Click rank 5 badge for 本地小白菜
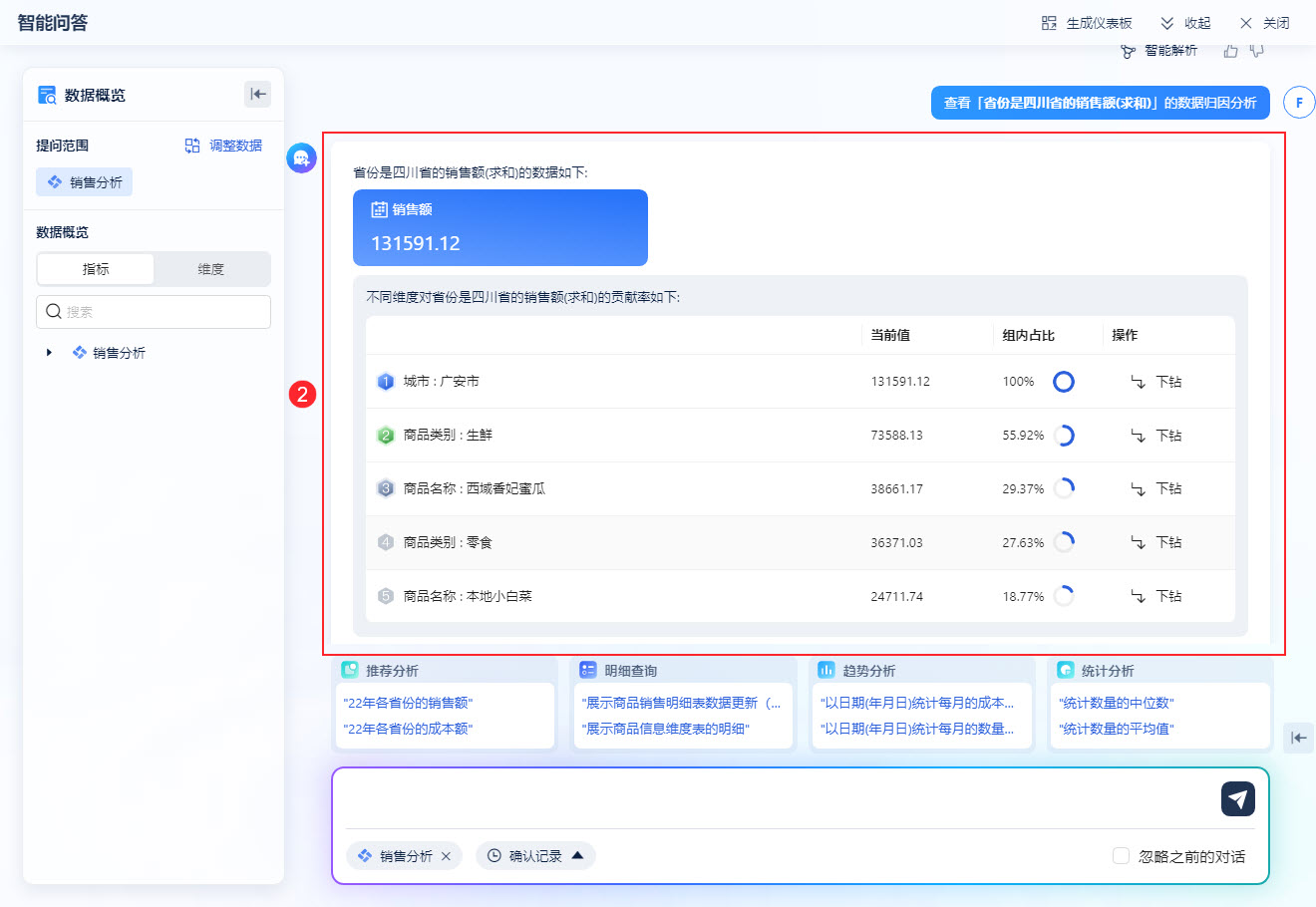The height and width of the screenshot is (907, 1316). pos(386,597)
